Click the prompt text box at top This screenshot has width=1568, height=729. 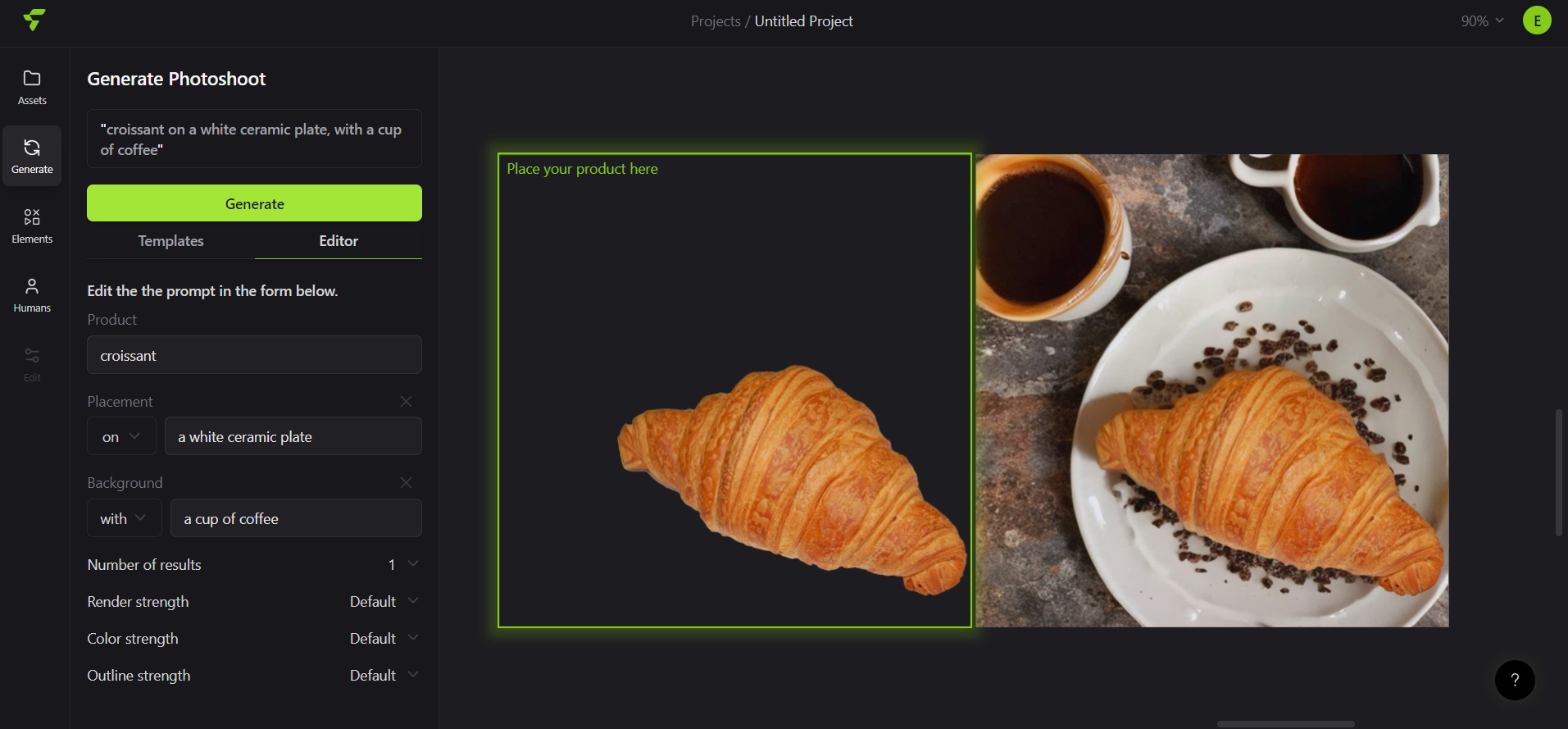(x=254, y=139)
